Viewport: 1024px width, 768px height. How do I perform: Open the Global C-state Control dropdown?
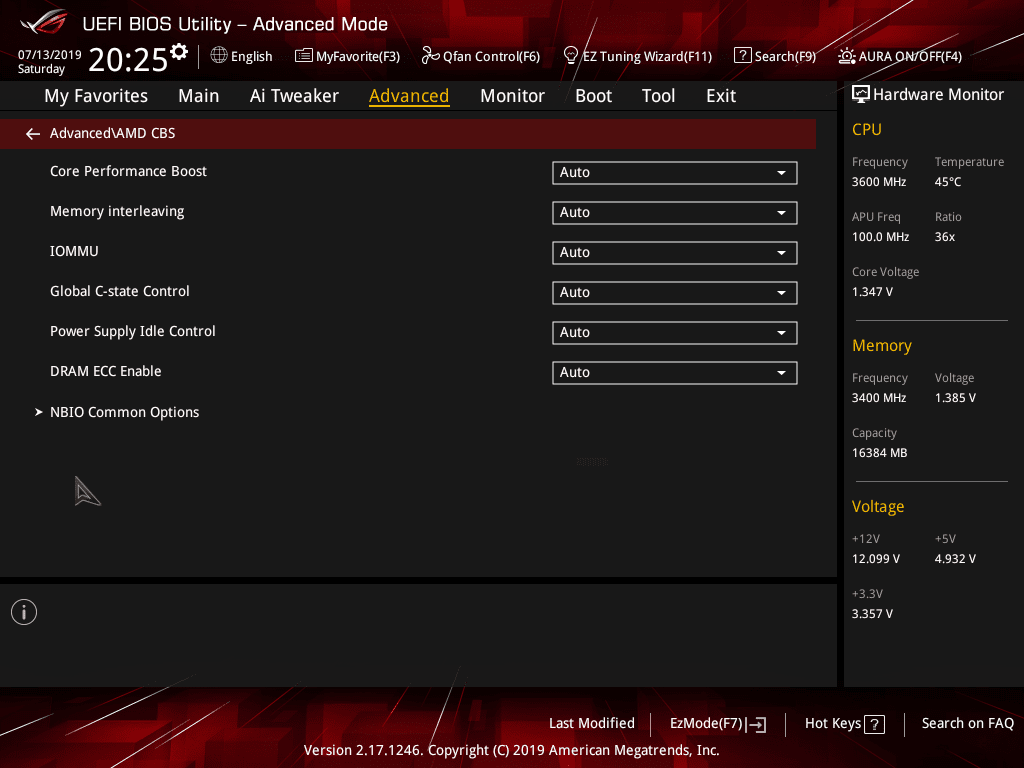pos(675,293)
